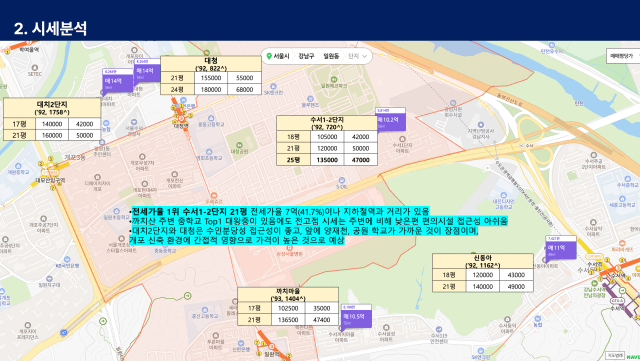Click the 학여울역 station label
Screen dimensions: 640x361
click(29, 50)
